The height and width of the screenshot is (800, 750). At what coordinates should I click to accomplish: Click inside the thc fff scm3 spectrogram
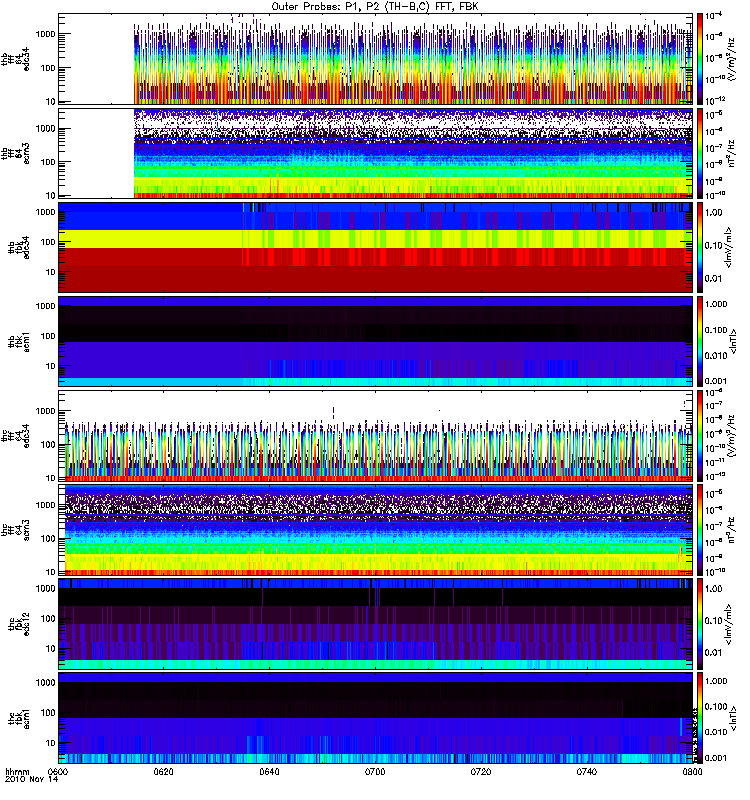coord(376,530)
